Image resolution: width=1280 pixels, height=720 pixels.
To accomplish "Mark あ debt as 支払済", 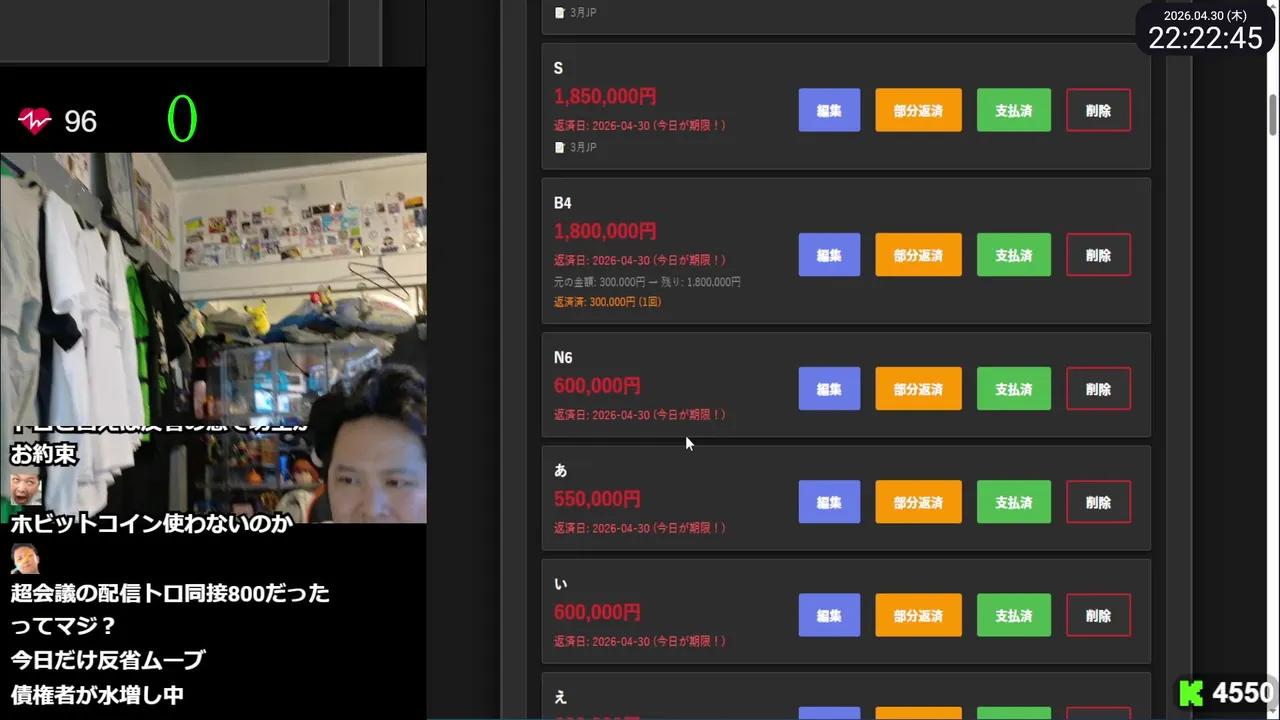I will [1013, 502].
